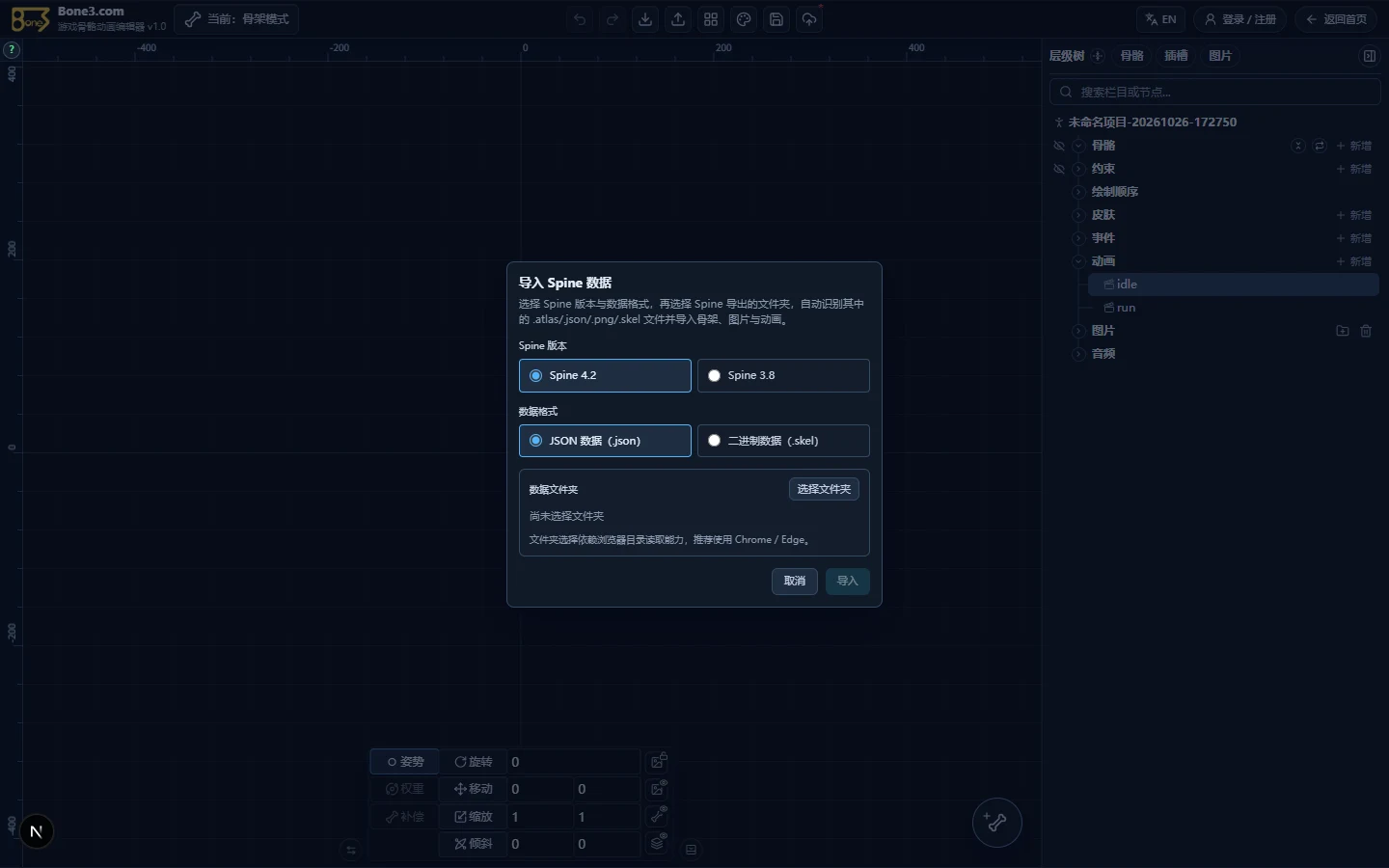Click the bone sparkle floating button

click(996, 823)
